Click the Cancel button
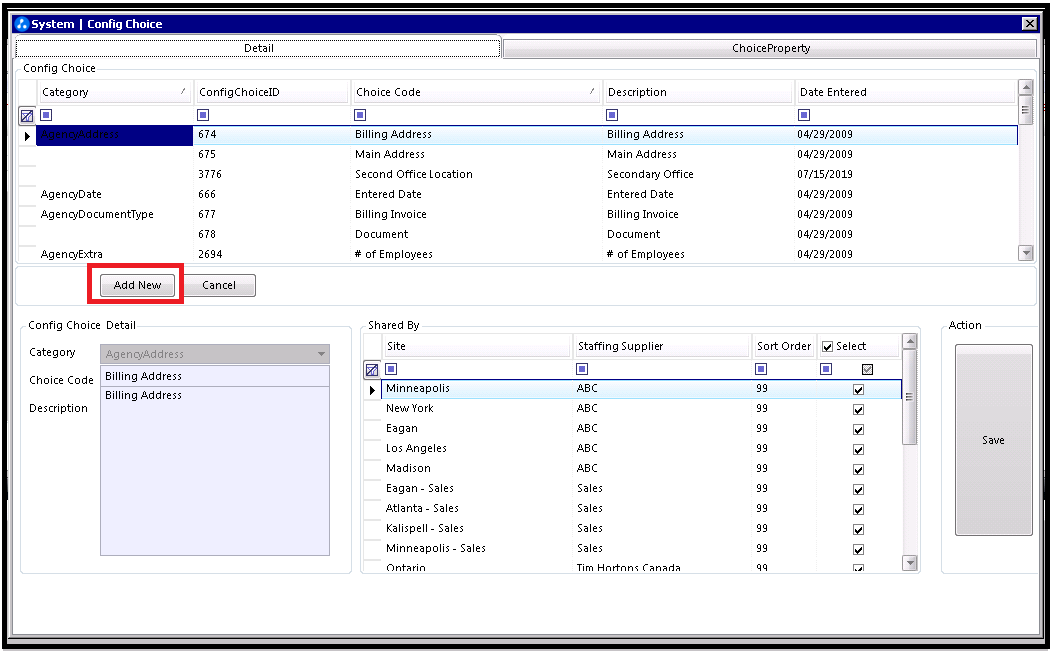This screenshot has width=1057, height=654. (219, 285)
